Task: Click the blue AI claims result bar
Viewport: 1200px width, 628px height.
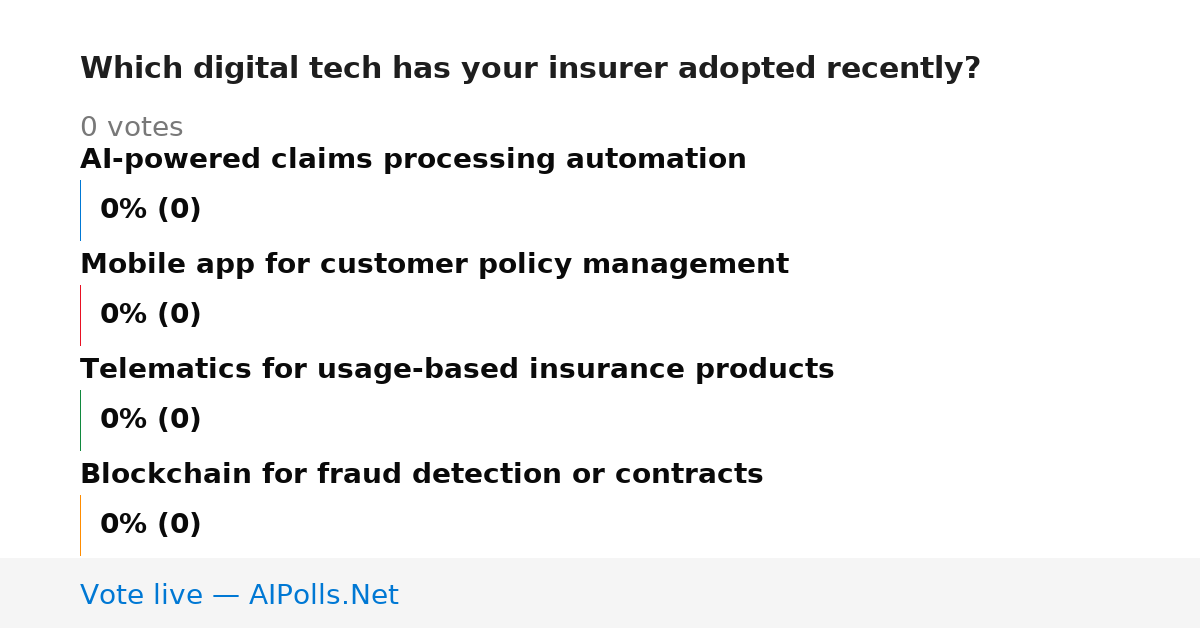Action: pyautogui.click(x=80, y=210)
